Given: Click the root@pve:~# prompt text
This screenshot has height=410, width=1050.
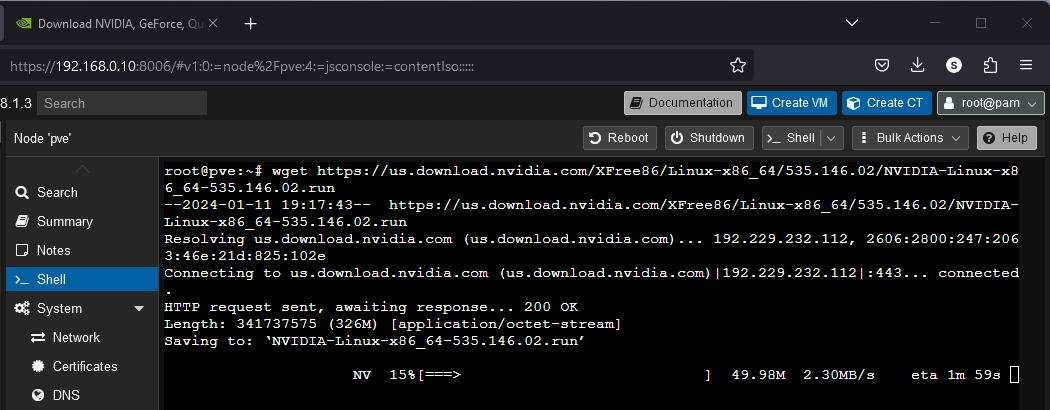Looking at the screenshot, I should click(214, 171).
